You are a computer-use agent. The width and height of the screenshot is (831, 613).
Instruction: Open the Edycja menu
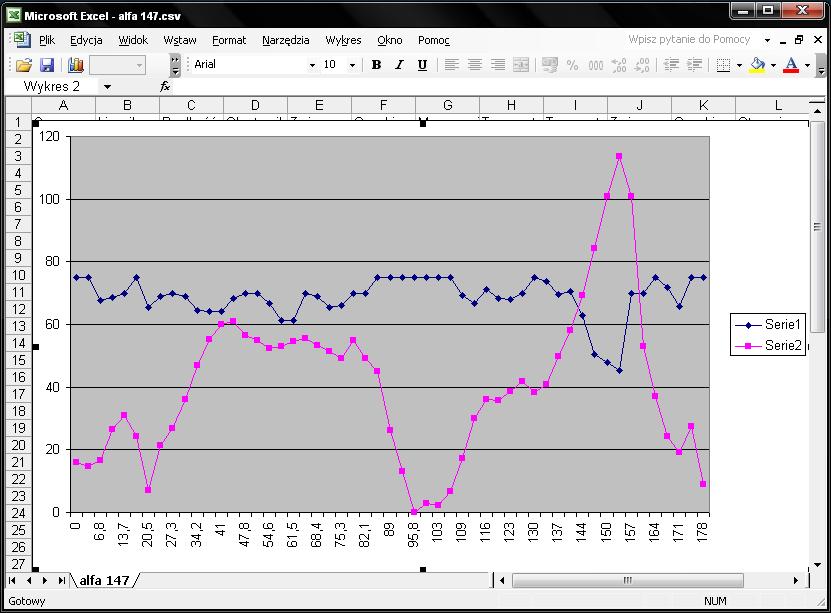point(86,40)
